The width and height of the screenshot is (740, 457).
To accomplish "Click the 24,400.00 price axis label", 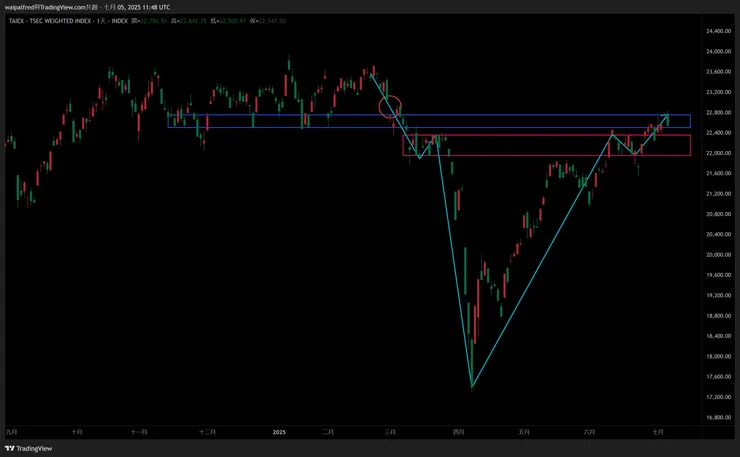I will tap(718, 31).
